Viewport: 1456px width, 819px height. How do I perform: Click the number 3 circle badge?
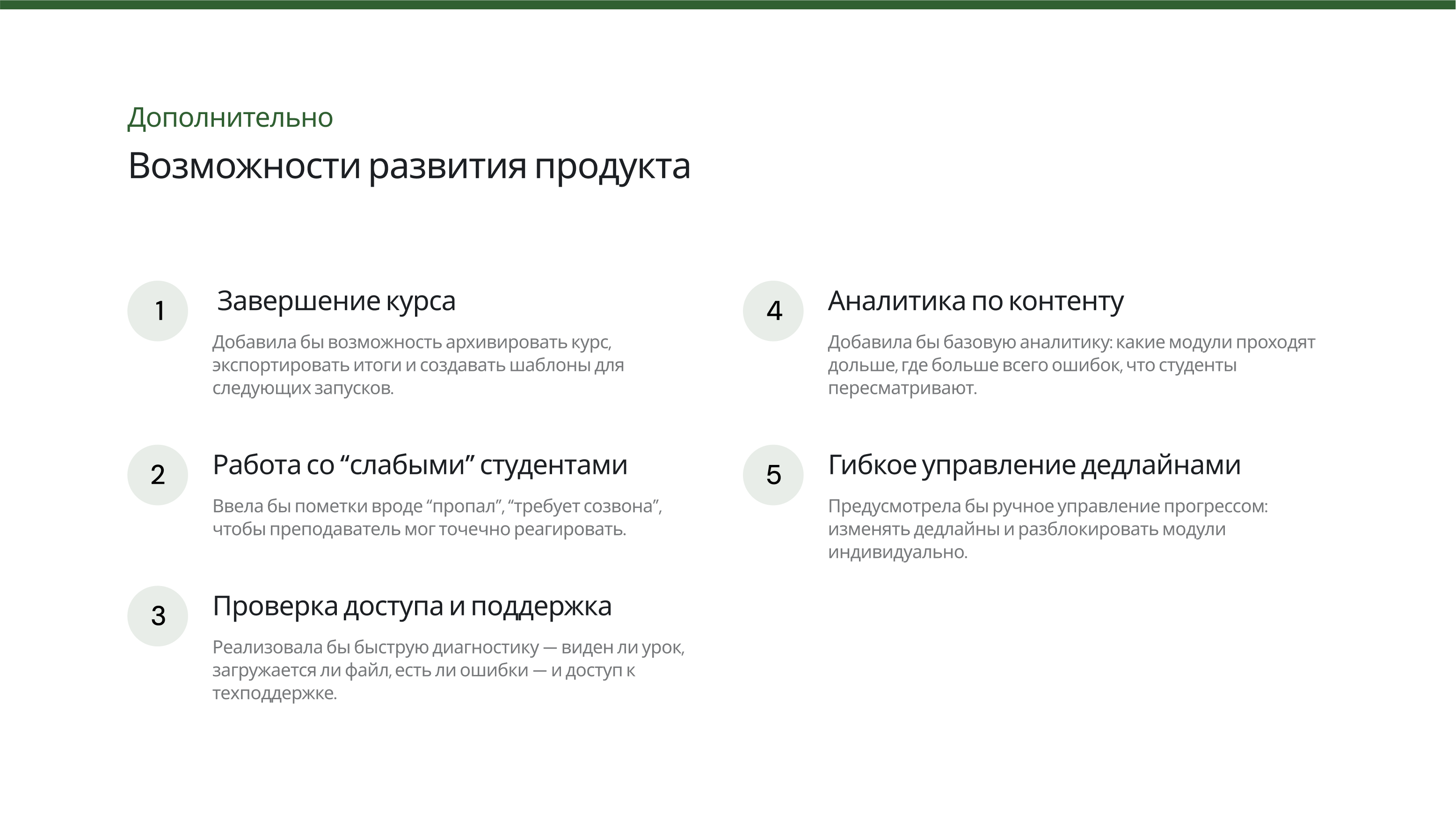157,616
